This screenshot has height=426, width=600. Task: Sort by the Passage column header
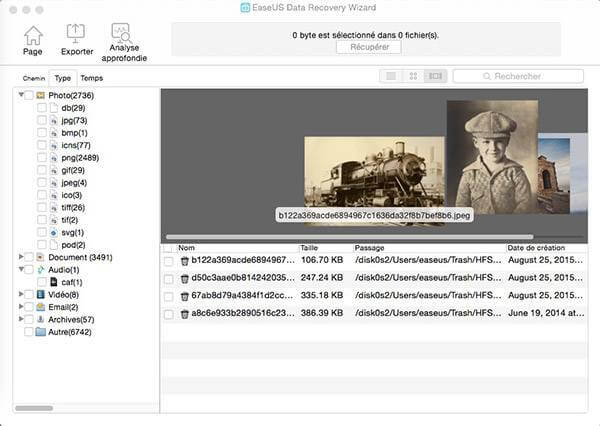coord(429,248)
